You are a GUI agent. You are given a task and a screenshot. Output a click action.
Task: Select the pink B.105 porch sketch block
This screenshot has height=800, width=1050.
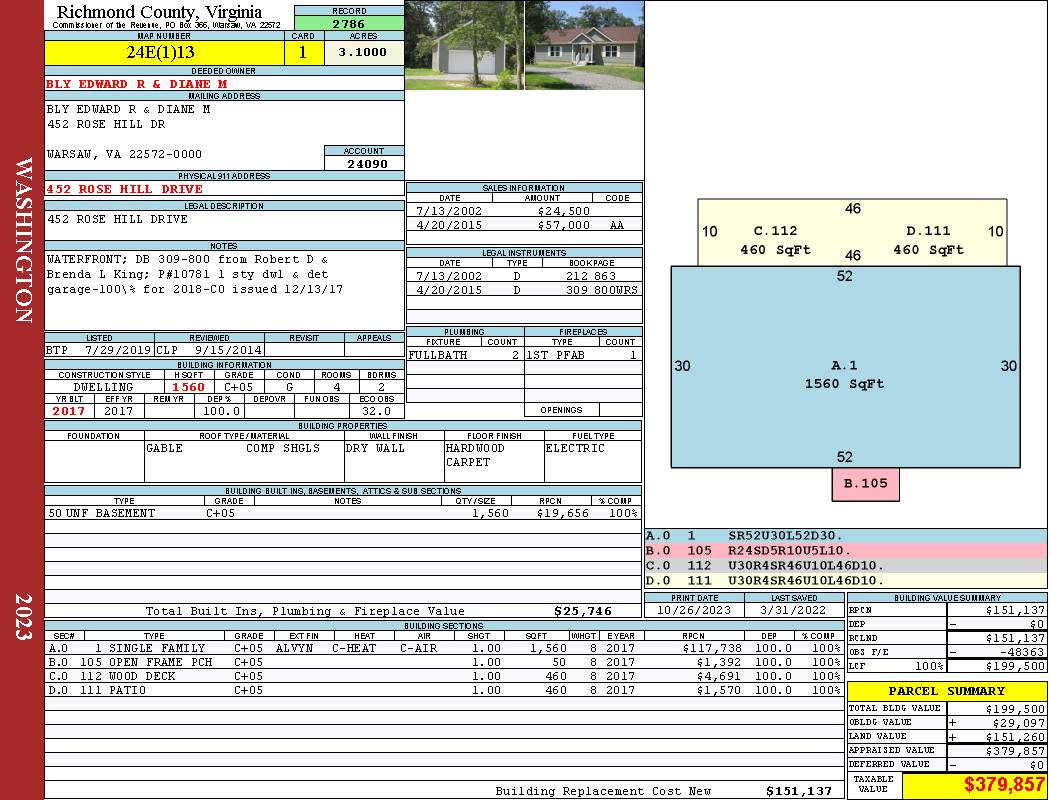point(865,484)
